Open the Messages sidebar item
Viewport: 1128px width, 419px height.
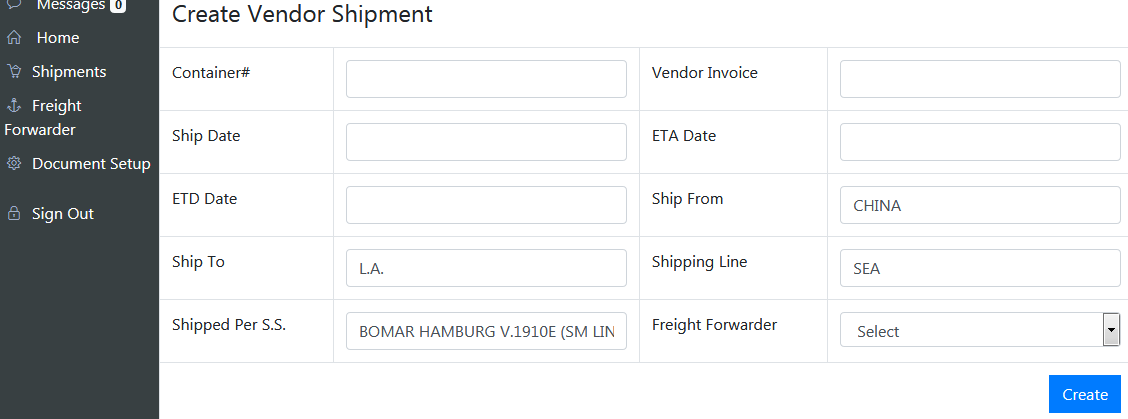point(70,6)
